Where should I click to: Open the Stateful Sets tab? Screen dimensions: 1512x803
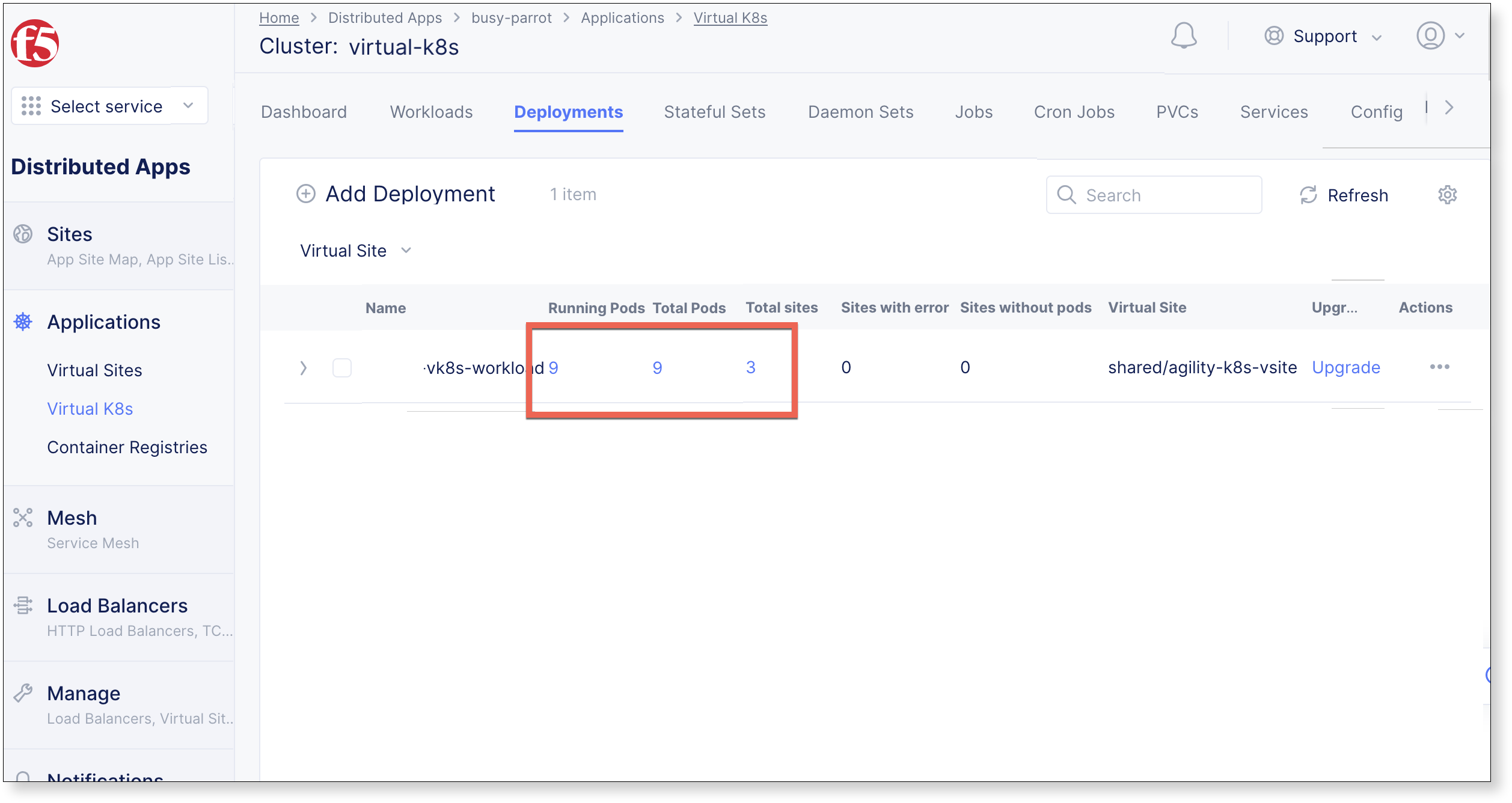(x=715, y=112)
